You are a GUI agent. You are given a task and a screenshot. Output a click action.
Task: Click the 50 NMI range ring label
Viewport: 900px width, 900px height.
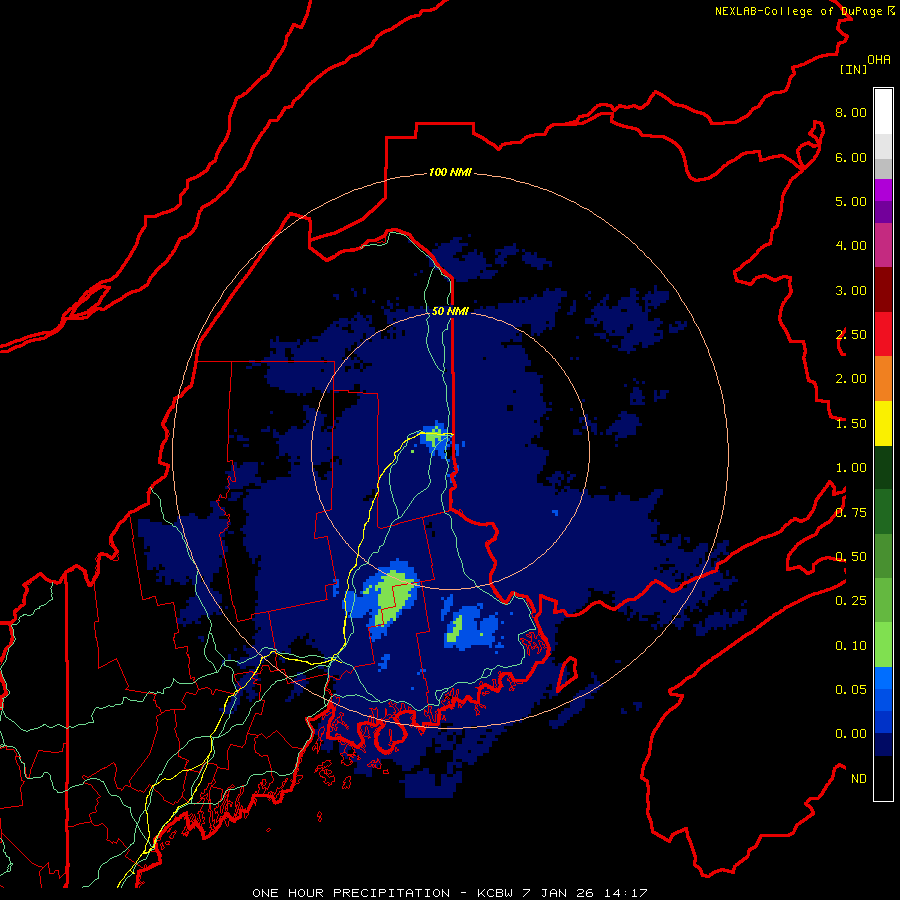pos(450,311)
